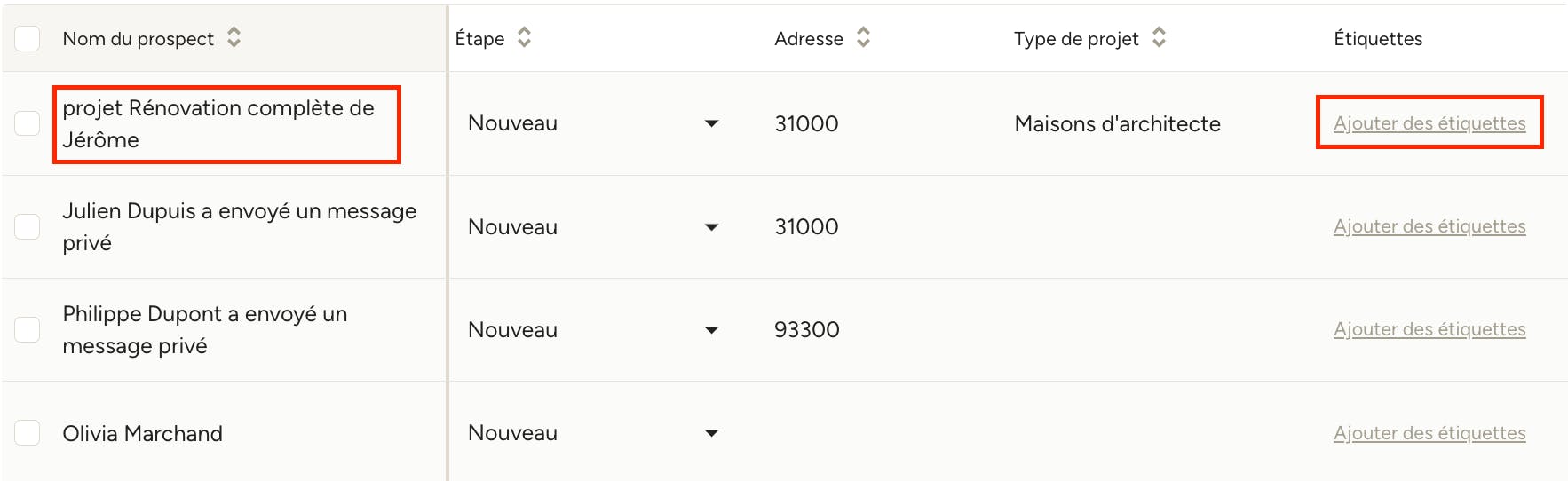Toggle the Philippe Dupont row checkbox

click(x=28, y=329)
